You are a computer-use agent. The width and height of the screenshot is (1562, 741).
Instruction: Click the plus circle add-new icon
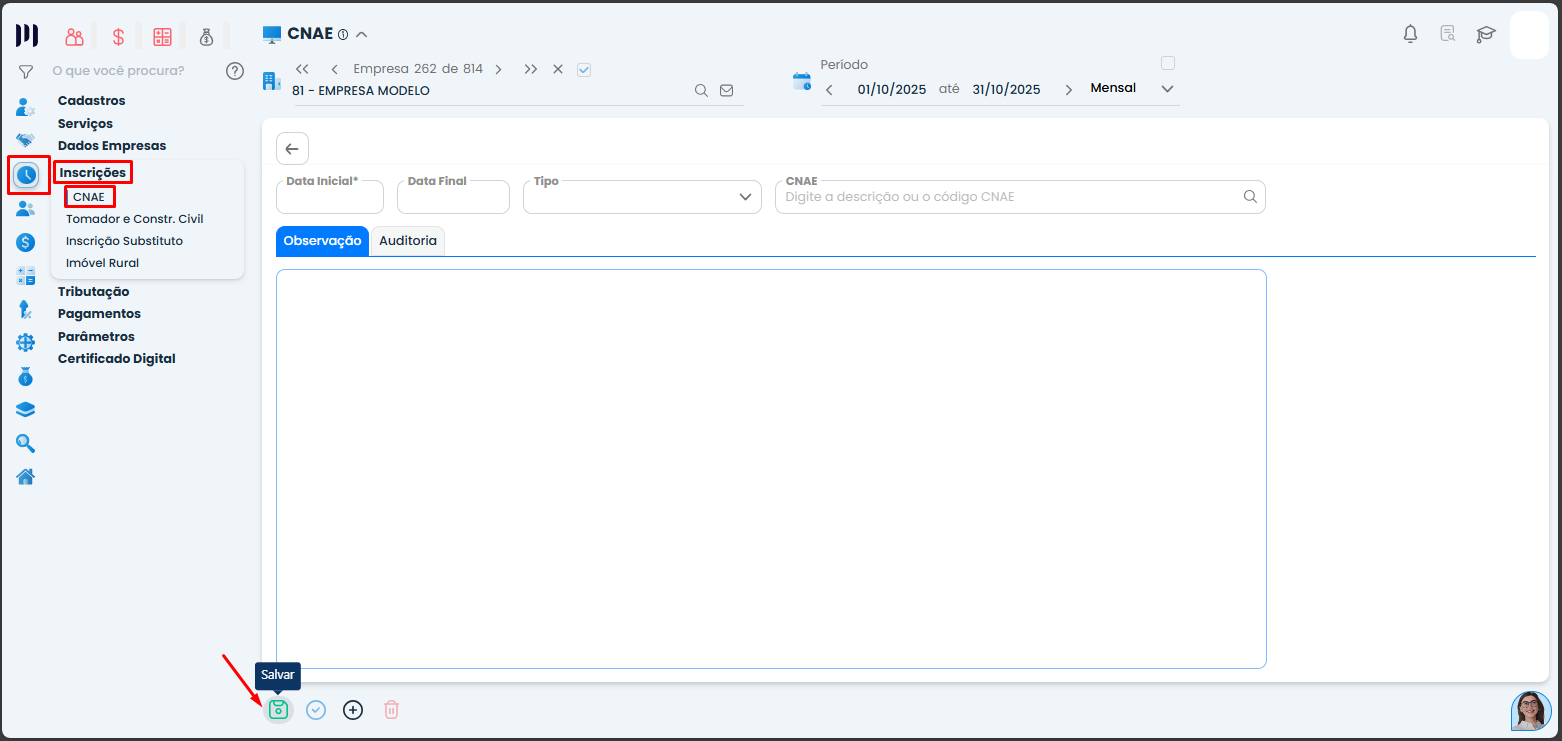(353, 710)
